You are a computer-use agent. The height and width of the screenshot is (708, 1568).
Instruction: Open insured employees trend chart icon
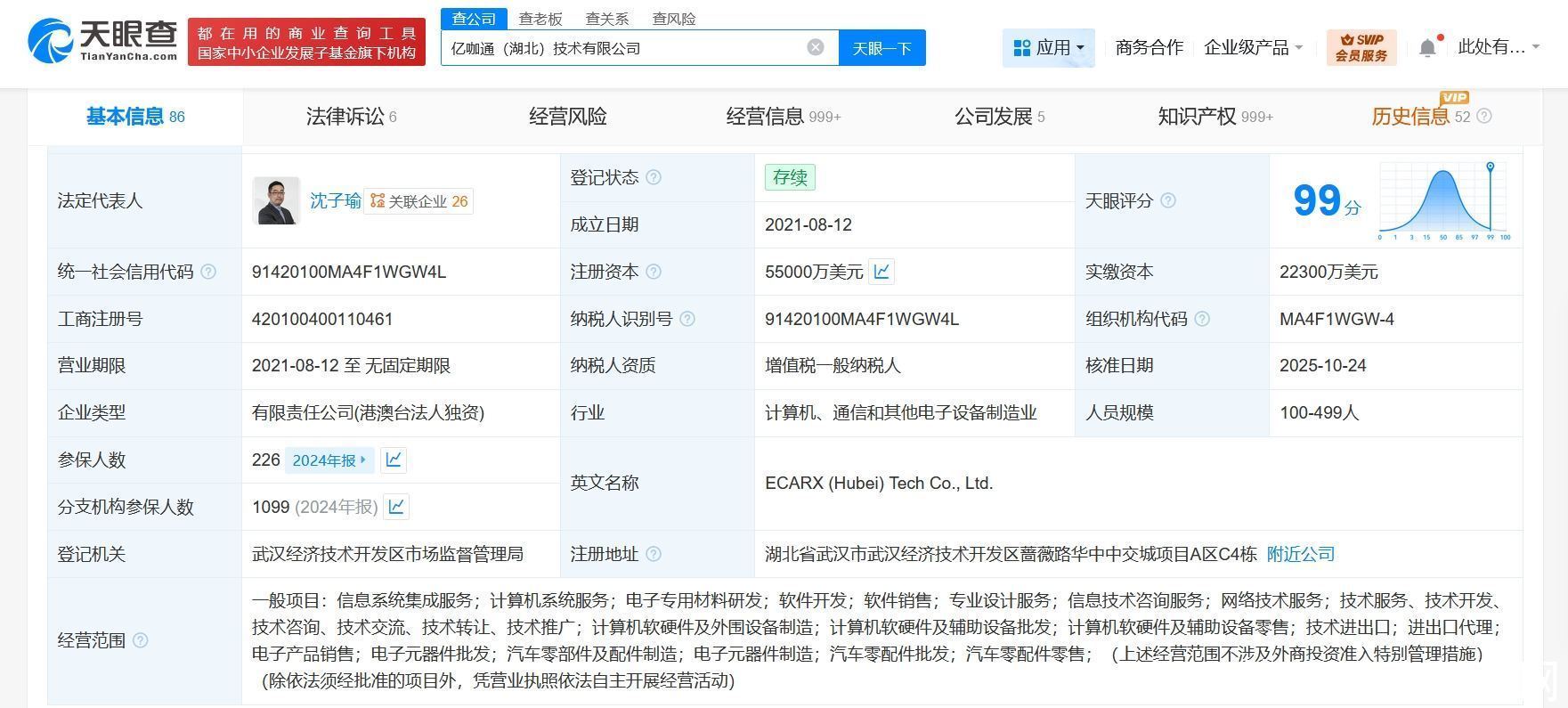[x=394, y=460]
